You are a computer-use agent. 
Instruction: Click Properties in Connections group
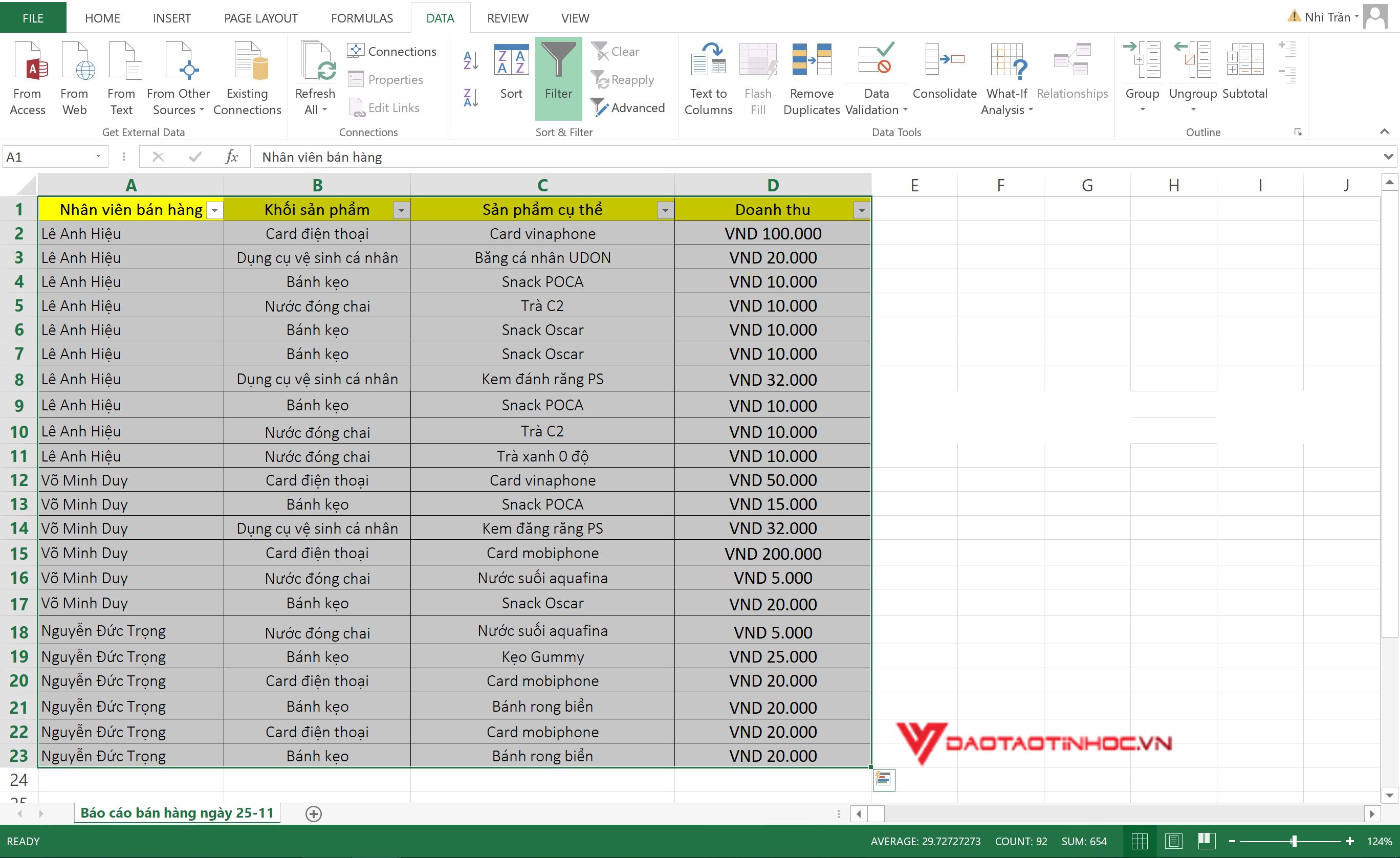[x=386, y=79]
